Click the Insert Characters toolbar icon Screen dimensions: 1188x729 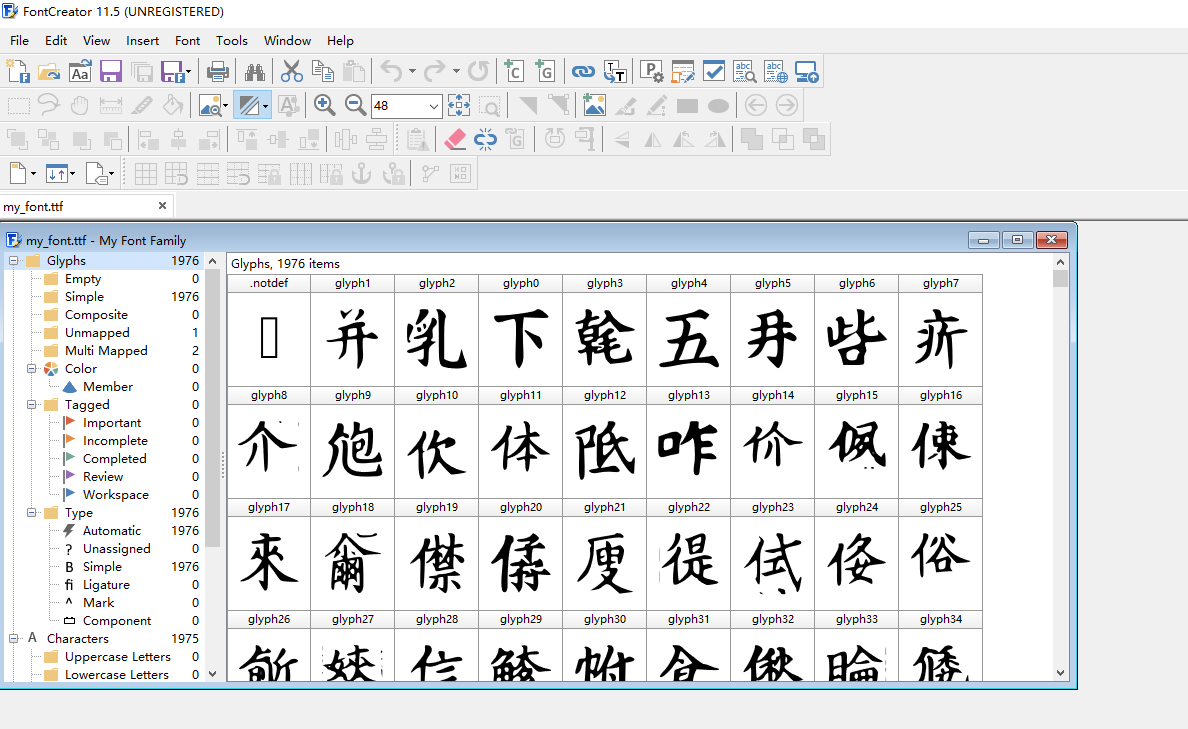pyautogui.click(x=512, y=71)
